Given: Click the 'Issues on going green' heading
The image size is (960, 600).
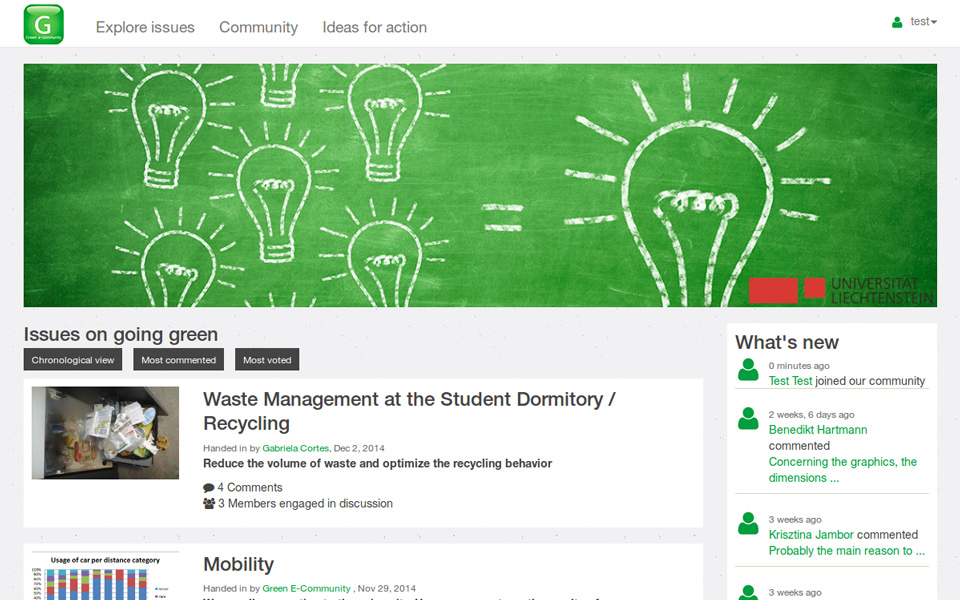Looking at the screenshot, I should pos(121,334).
